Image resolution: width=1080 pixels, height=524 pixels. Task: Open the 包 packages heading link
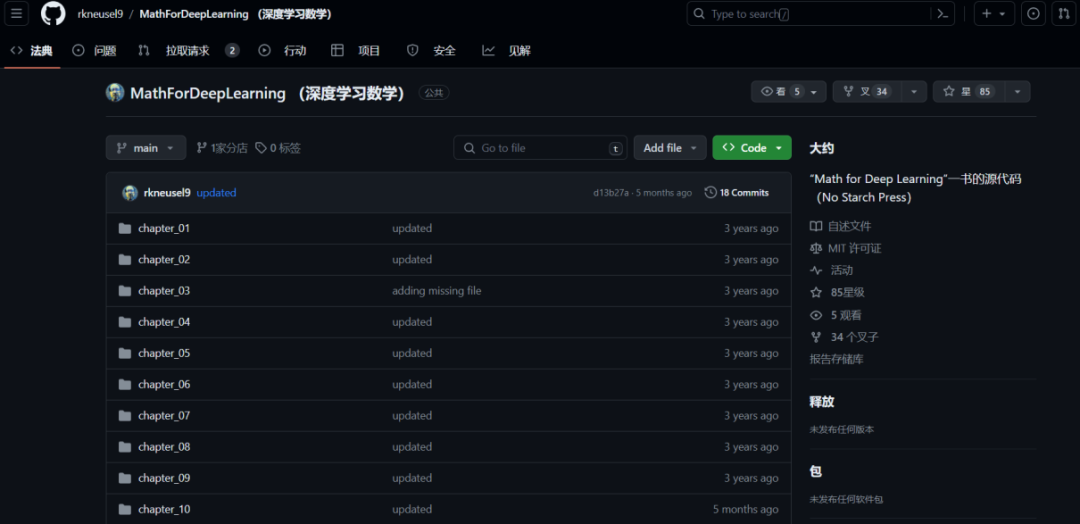tap(816, 472)
